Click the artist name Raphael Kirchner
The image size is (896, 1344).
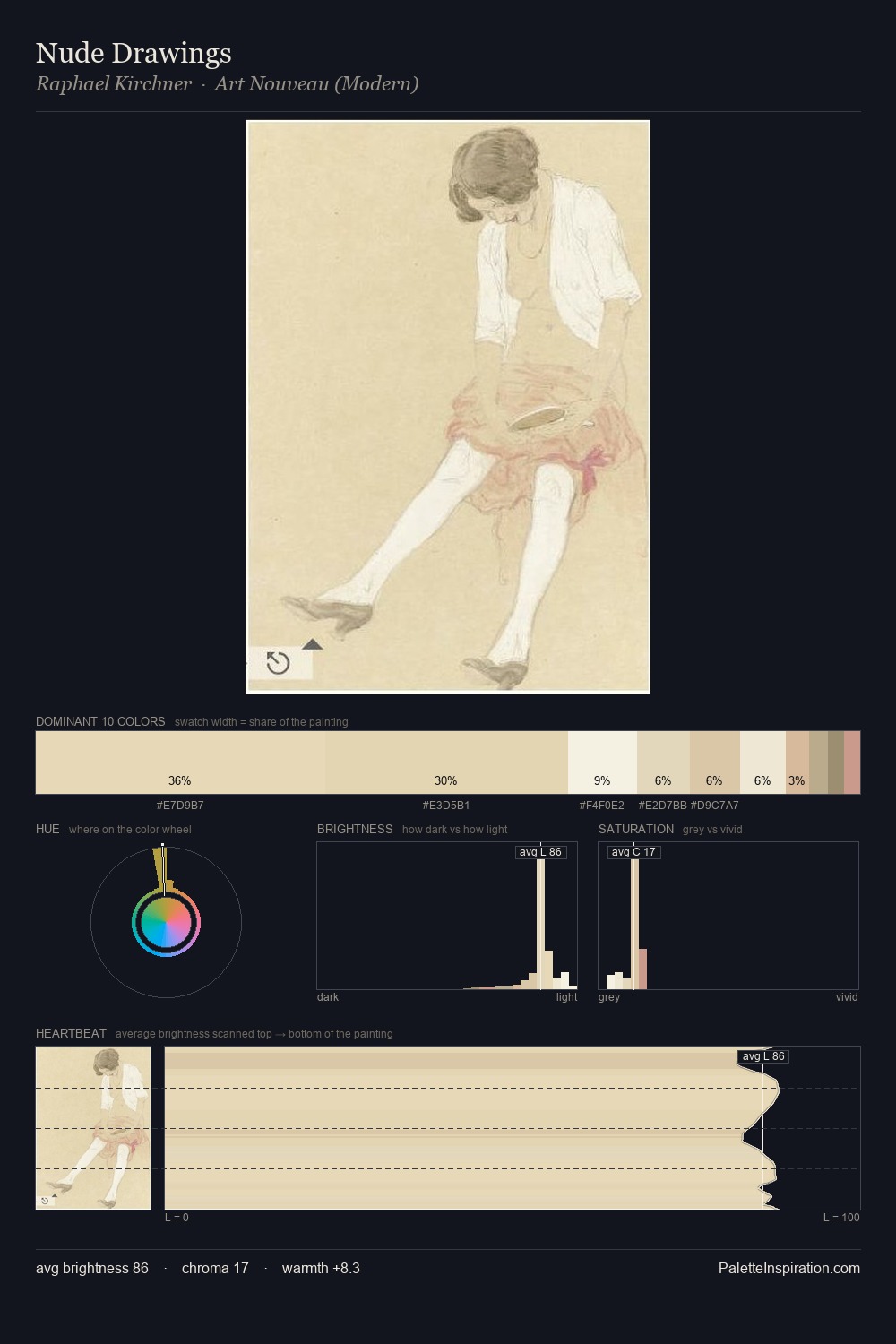tap(114, 84)
